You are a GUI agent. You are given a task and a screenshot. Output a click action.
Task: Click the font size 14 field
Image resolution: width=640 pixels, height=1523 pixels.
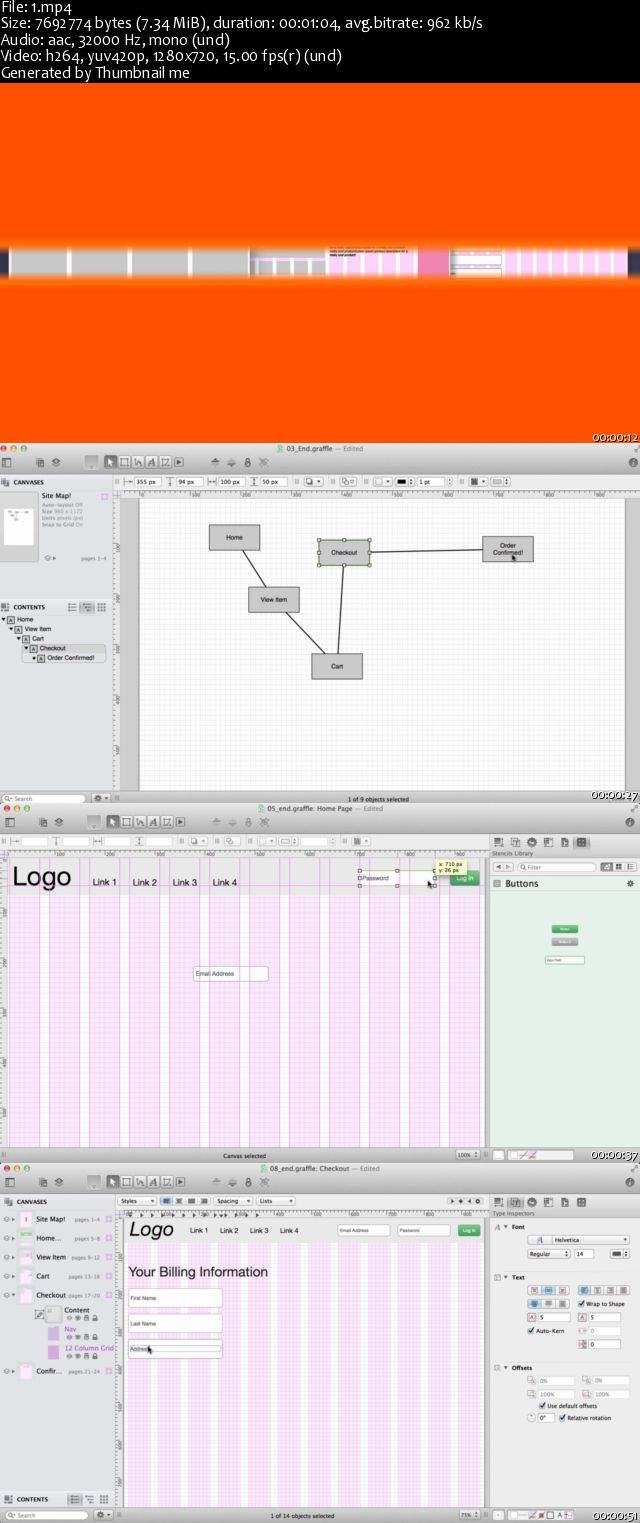tap(584, 1253)
